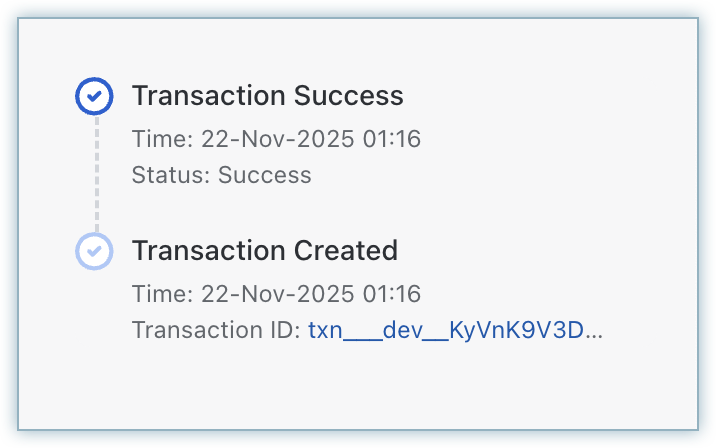The width and height of the screenshot is (716, 448).
Task: Click the "txn" prefix of the transaction ID link
Action: coord(325,331)
